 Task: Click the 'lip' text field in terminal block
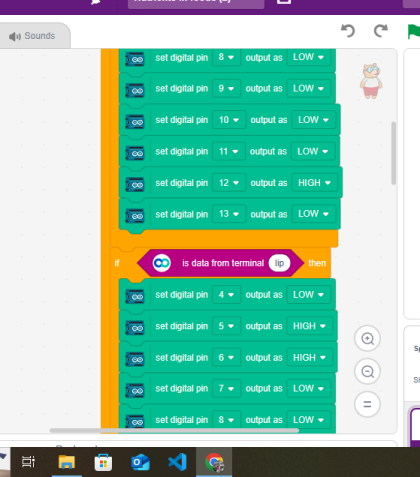pyautogui.click(x=279, y=263)
